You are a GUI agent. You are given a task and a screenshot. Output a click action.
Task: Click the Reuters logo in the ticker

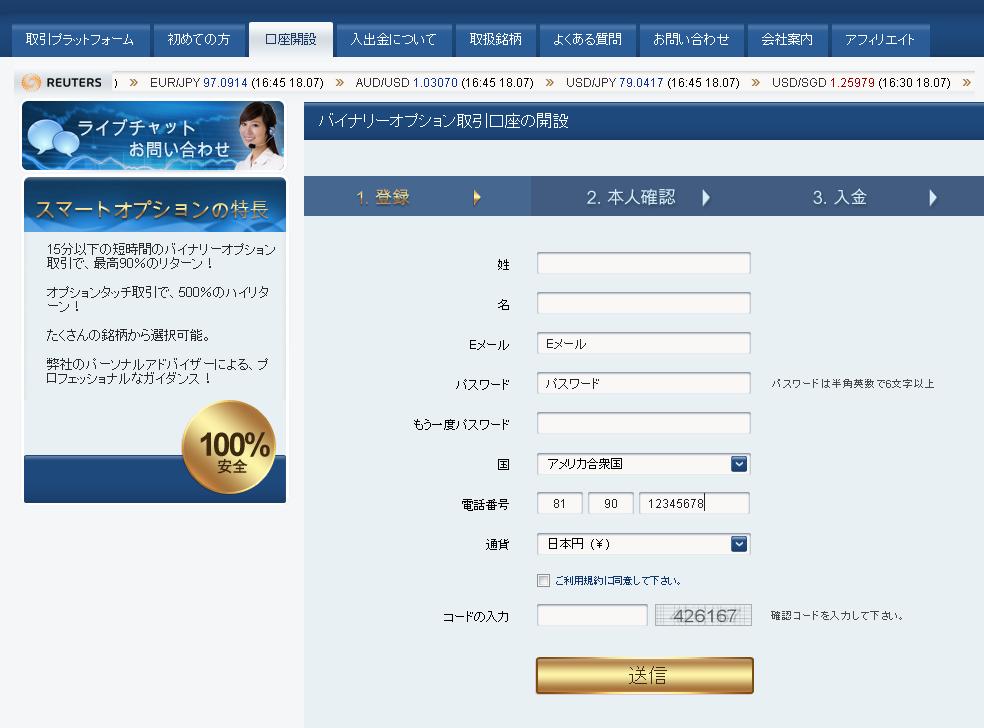click(x=62, y=82)
